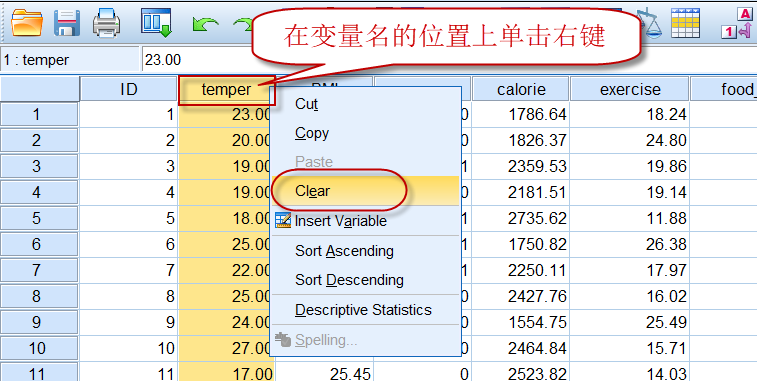Click calorie cell 2181.51
Image resolution: width=757 pixels, height=381 pixels.
tap(521, 193)
